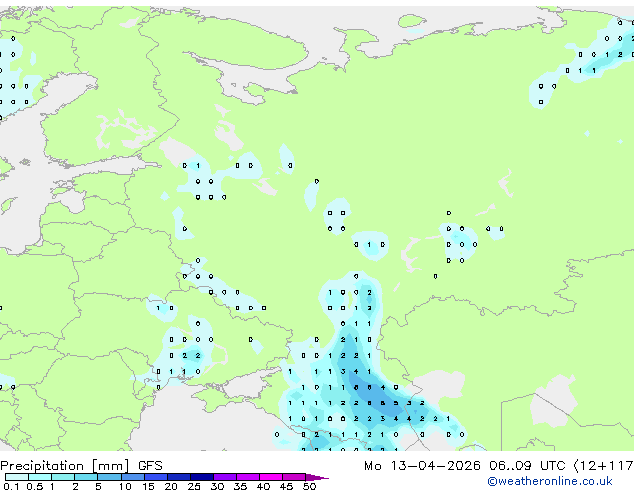This screenshot has height=490, width=634.
Task: Click the 40 to 45 magenta swatch
Action: (271, 477)
